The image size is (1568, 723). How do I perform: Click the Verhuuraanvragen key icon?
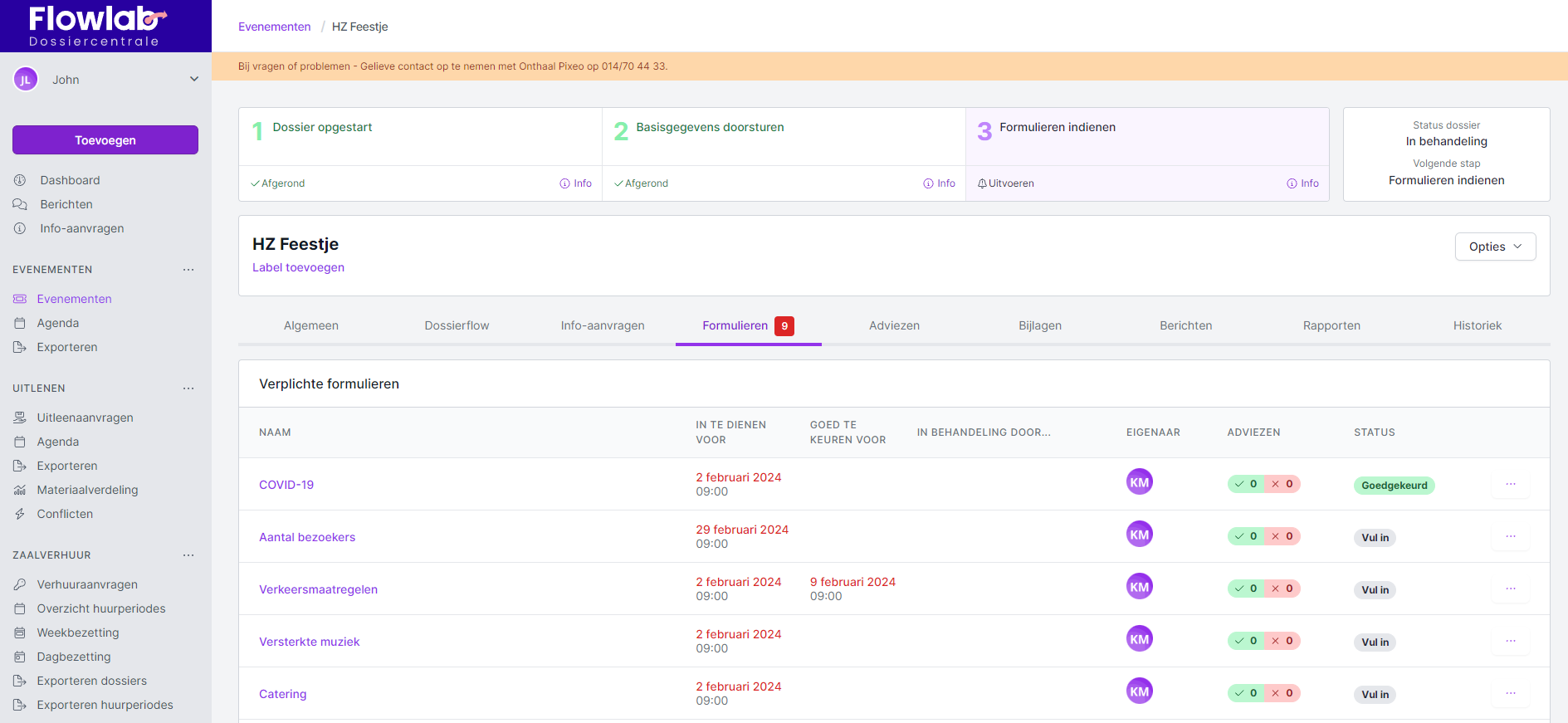click(x=20, y=584)
